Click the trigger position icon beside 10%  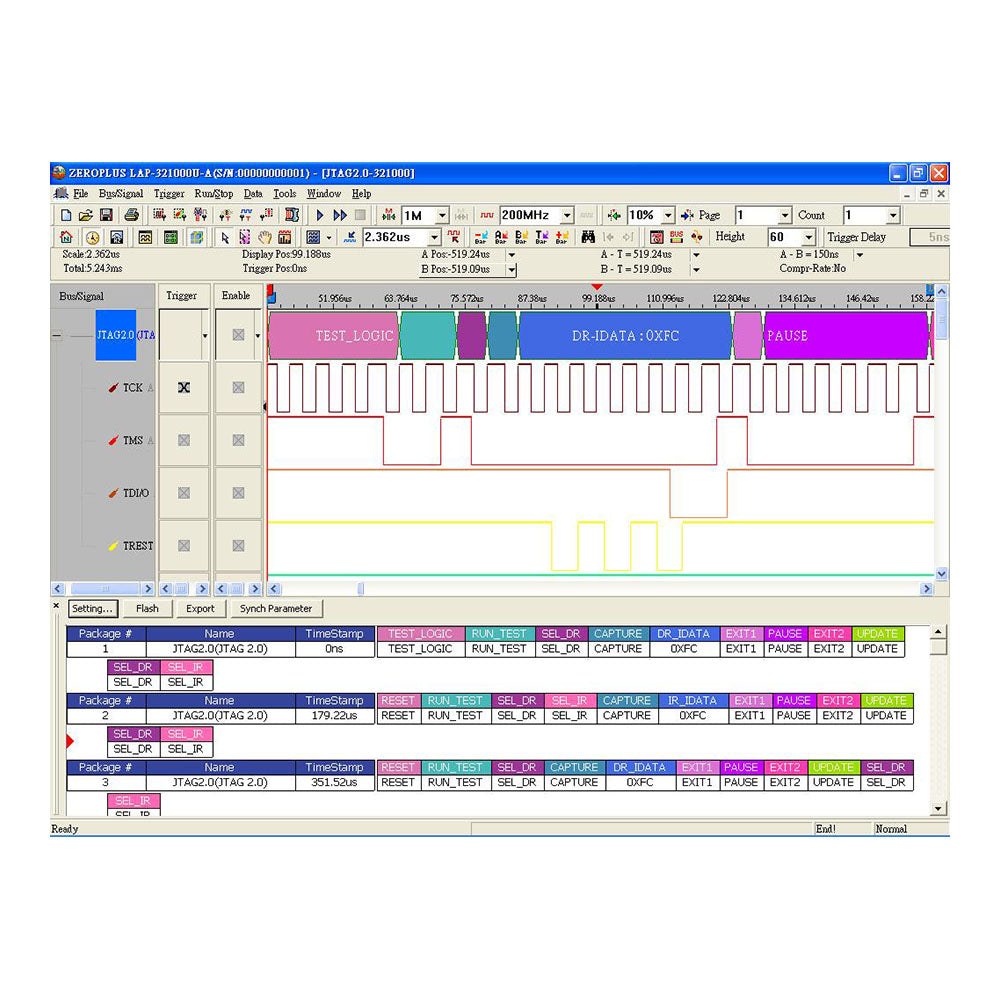[x=614, y=216]
